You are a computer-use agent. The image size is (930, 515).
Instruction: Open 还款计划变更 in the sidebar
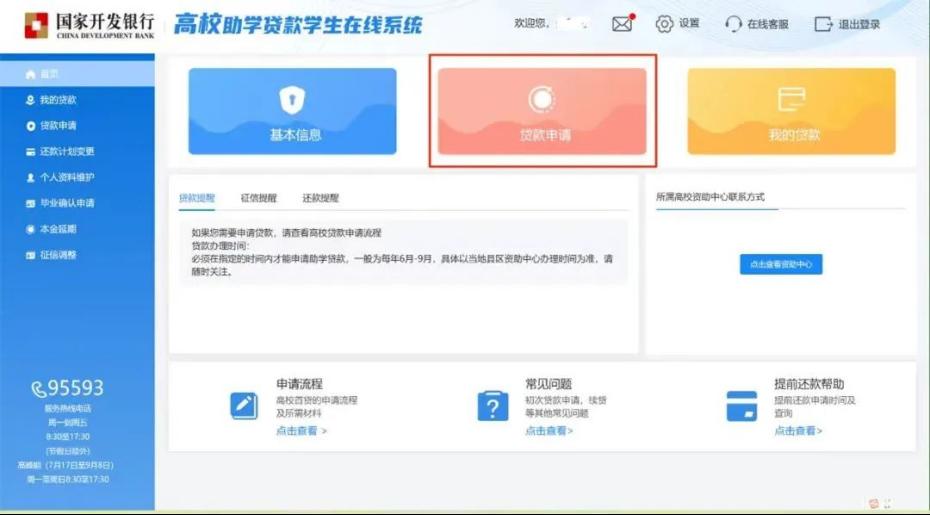67,152
